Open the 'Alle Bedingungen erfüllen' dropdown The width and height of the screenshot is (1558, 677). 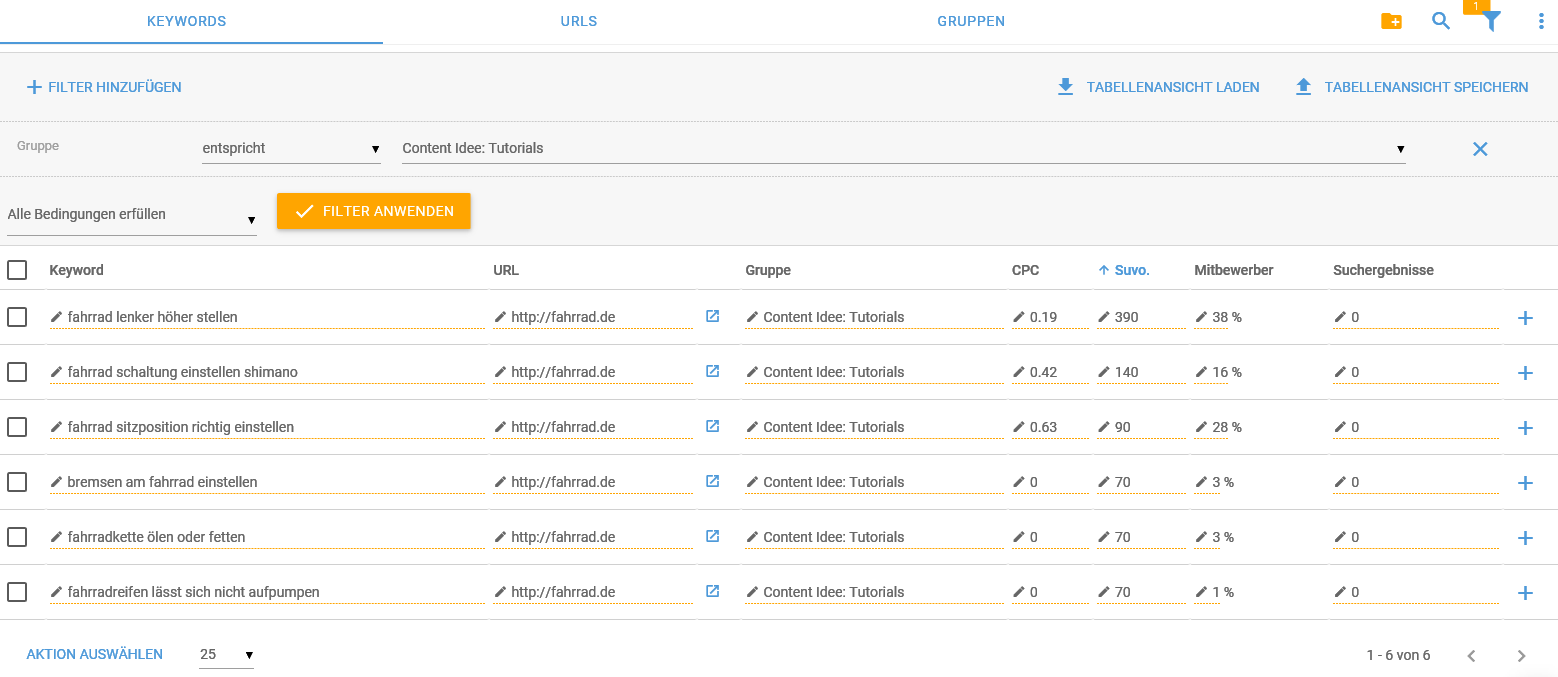coord(131,215)
